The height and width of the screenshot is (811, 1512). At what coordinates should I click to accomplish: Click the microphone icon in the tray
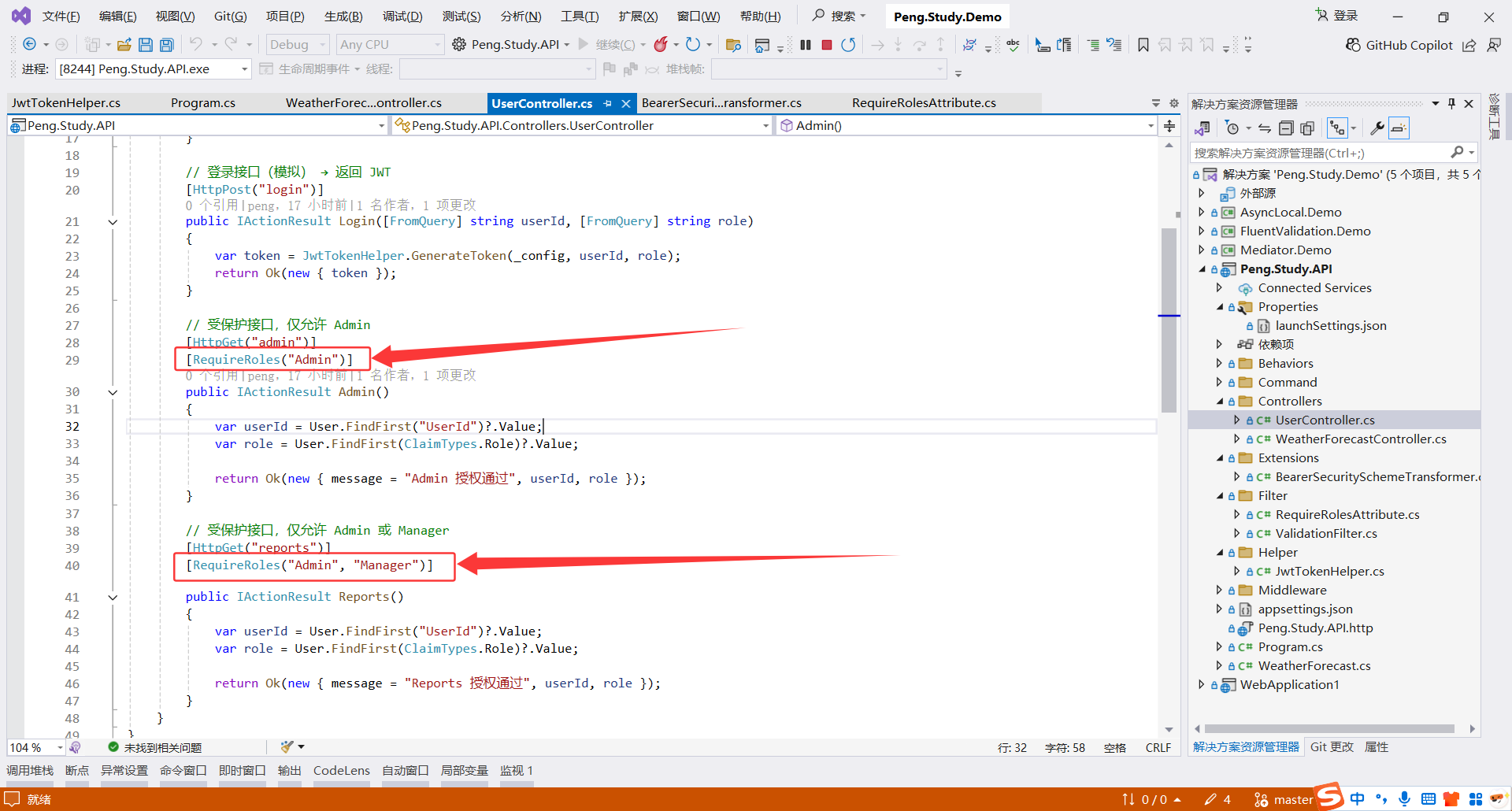(1404, 799)
